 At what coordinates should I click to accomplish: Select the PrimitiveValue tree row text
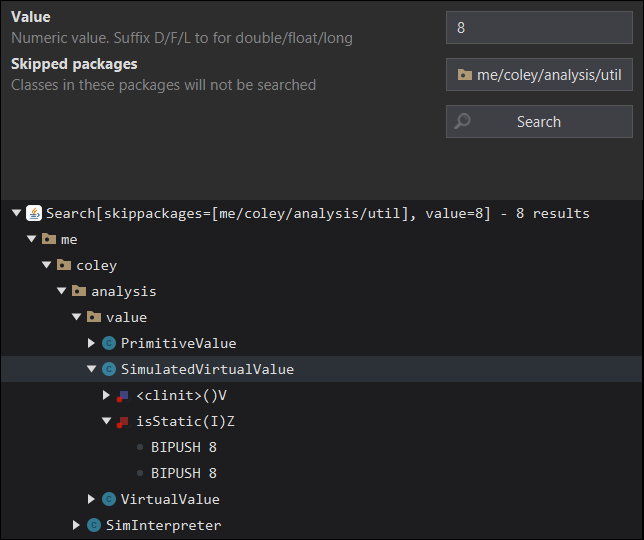178,343
